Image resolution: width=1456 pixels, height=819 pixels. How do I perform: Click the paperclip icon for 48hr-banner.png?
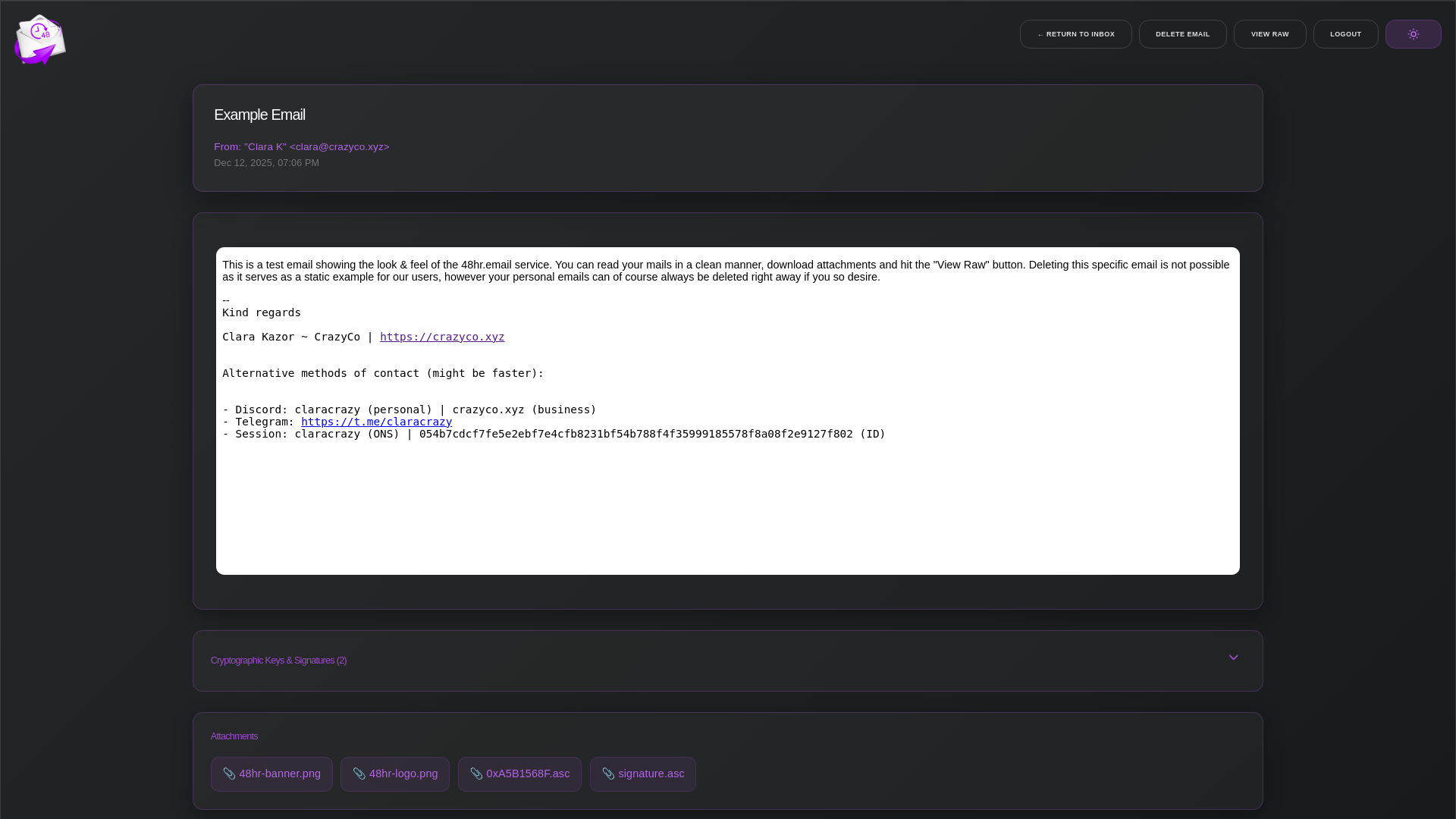(x=229, y=773)
